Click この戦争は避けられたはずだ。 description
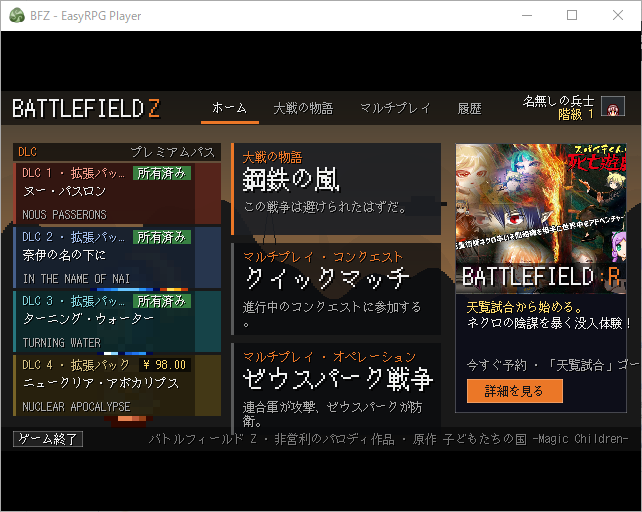Screen dimensions: 642x512 325,207
